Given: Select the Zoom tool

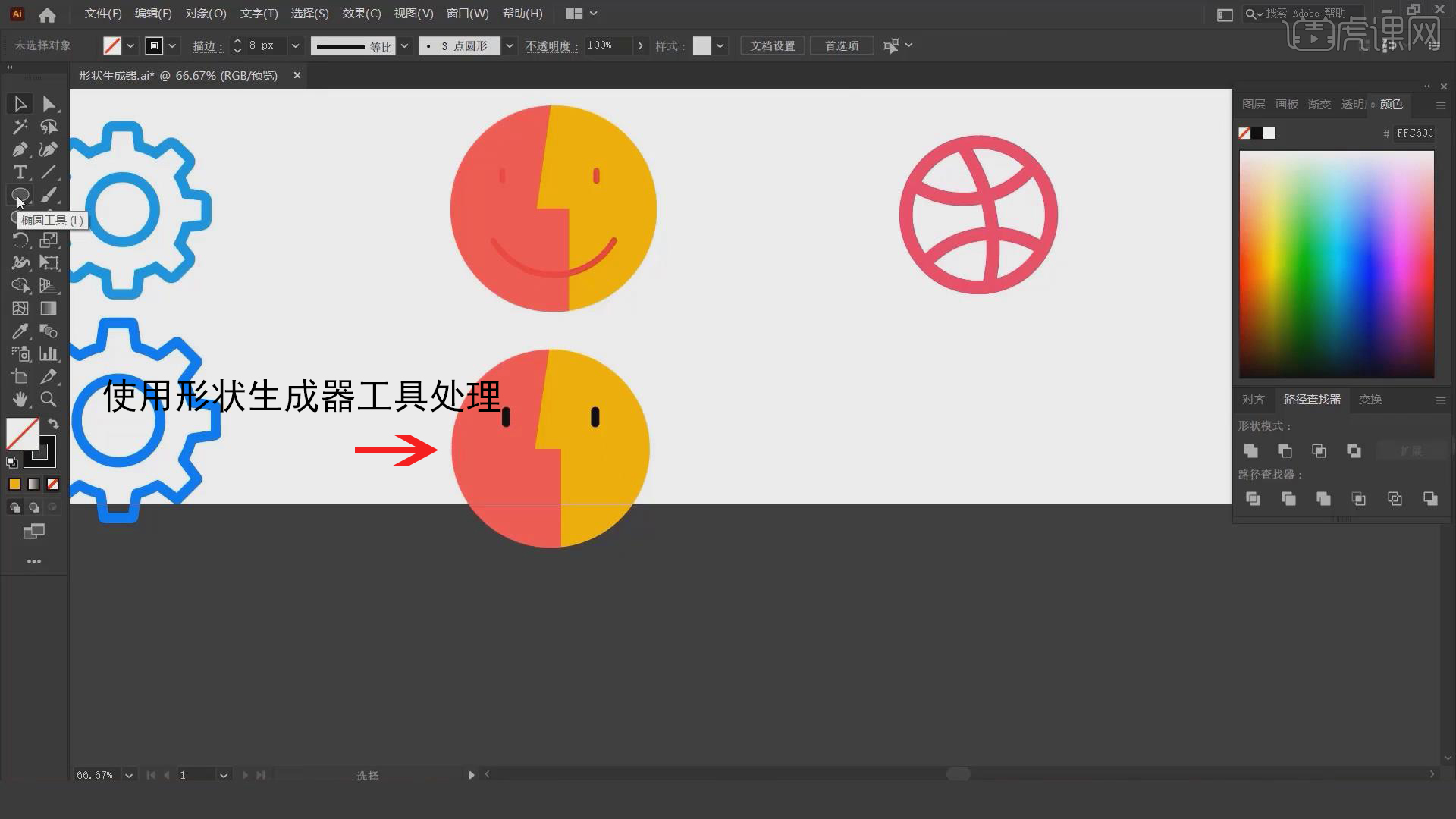Looking at the screenshot, I should [49, 400].
